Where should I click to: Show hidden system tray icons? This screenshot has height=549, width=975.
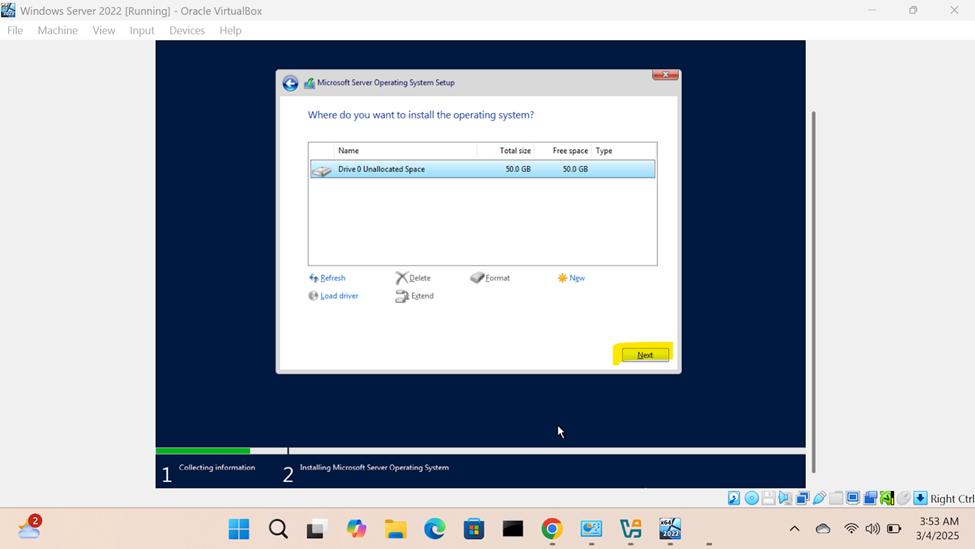[795, 529]
